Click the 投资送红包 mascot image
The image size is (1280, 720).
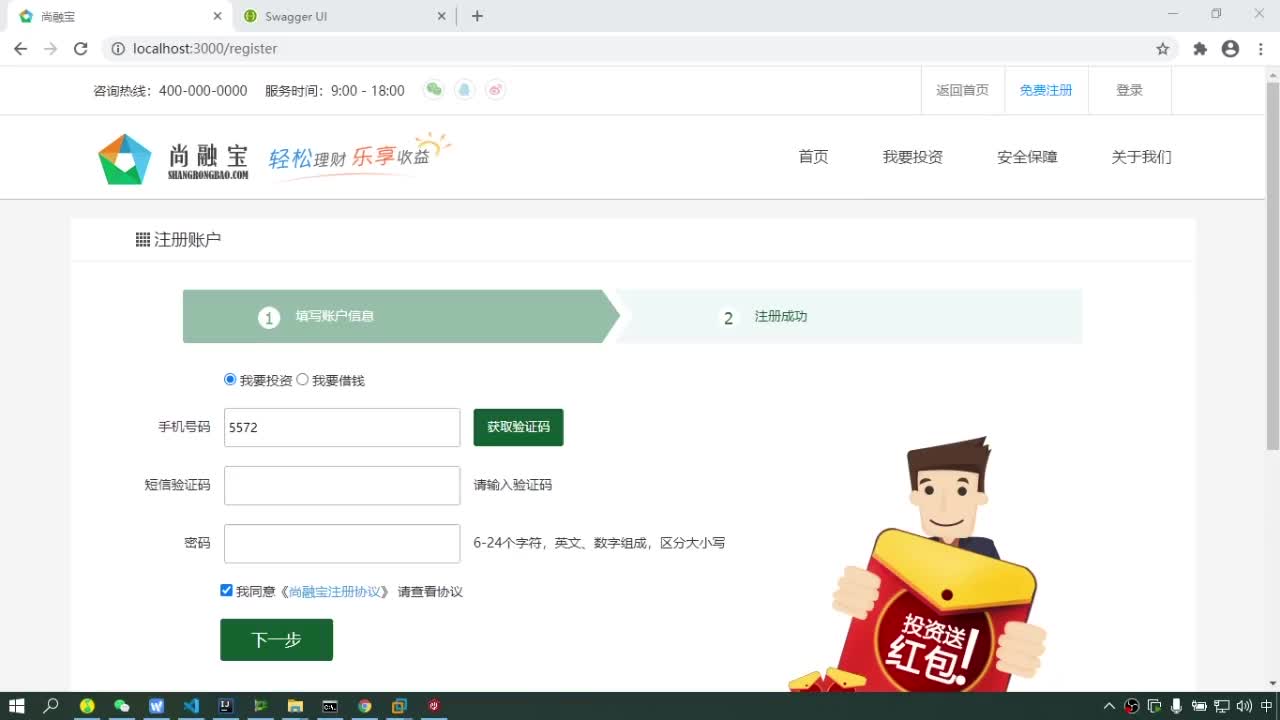click(918, 565)
